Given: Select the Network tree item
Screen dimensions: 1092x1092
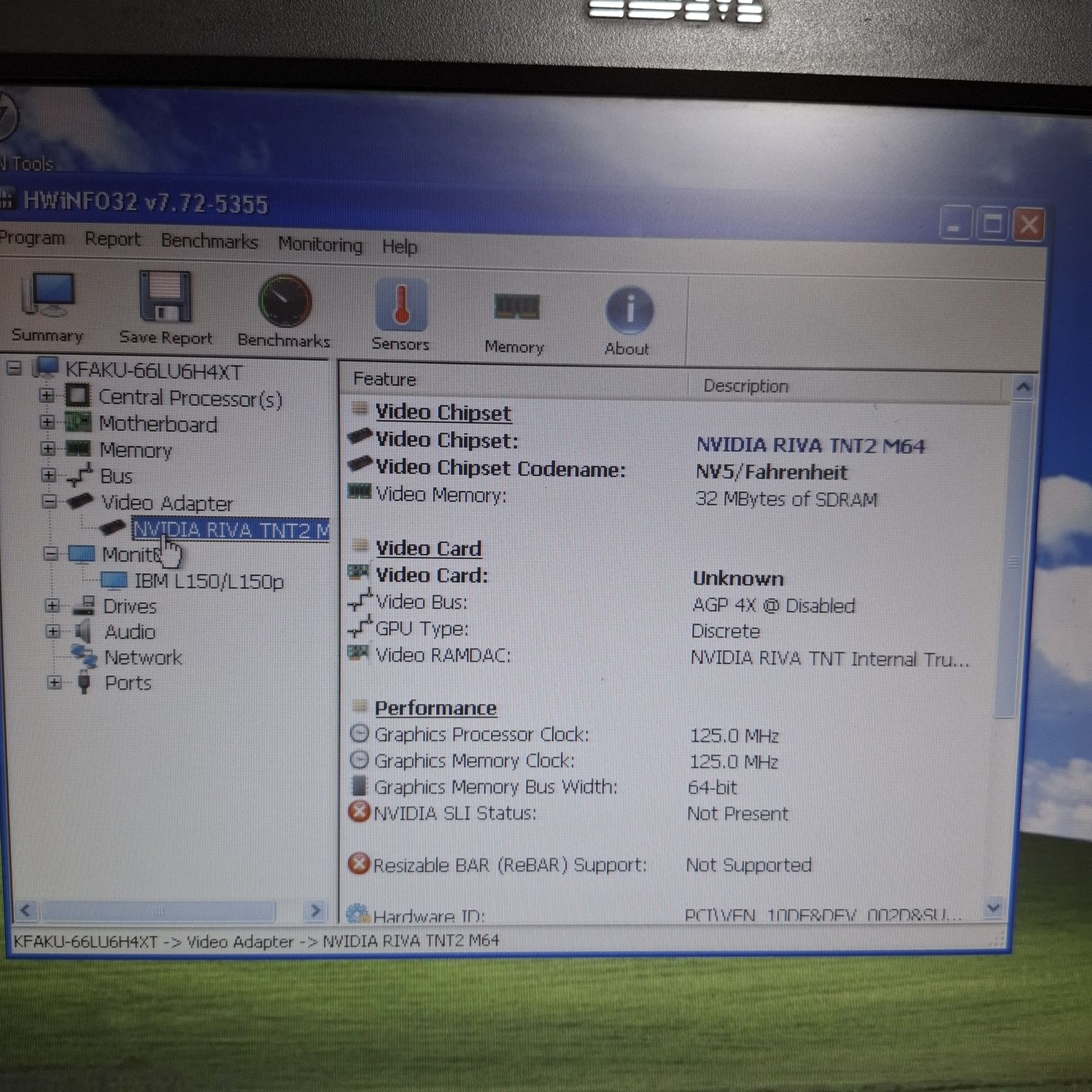Looking at the screenshot, I should (143, 657).
